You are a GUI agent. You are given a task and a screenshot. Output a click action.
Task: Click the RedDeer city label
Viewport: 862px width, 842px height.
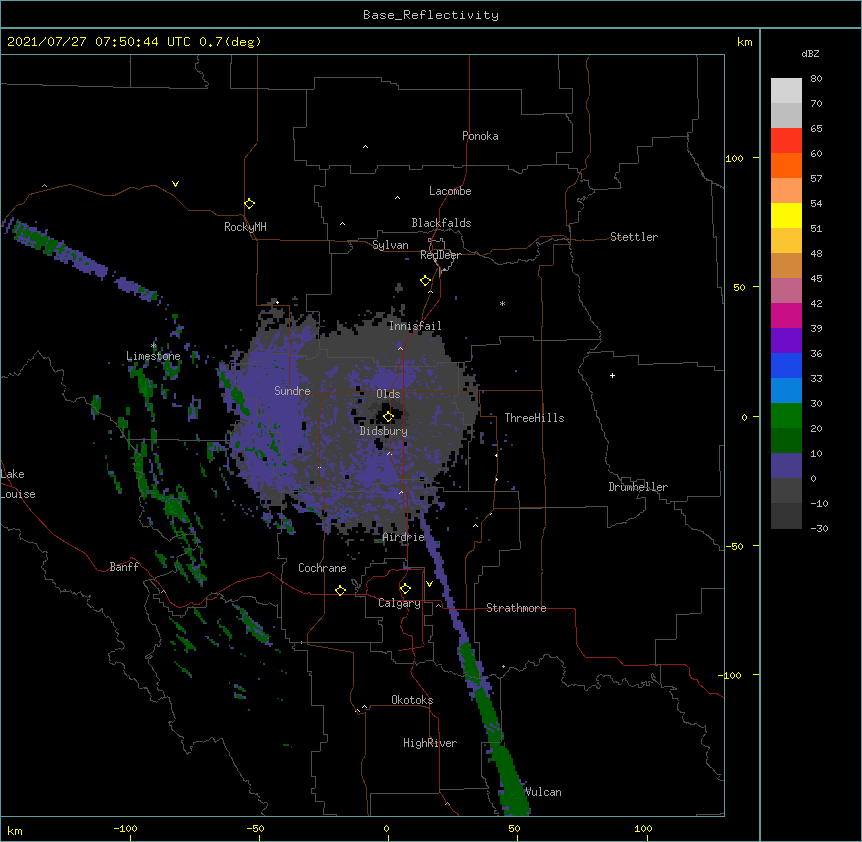tap(440, 255)
